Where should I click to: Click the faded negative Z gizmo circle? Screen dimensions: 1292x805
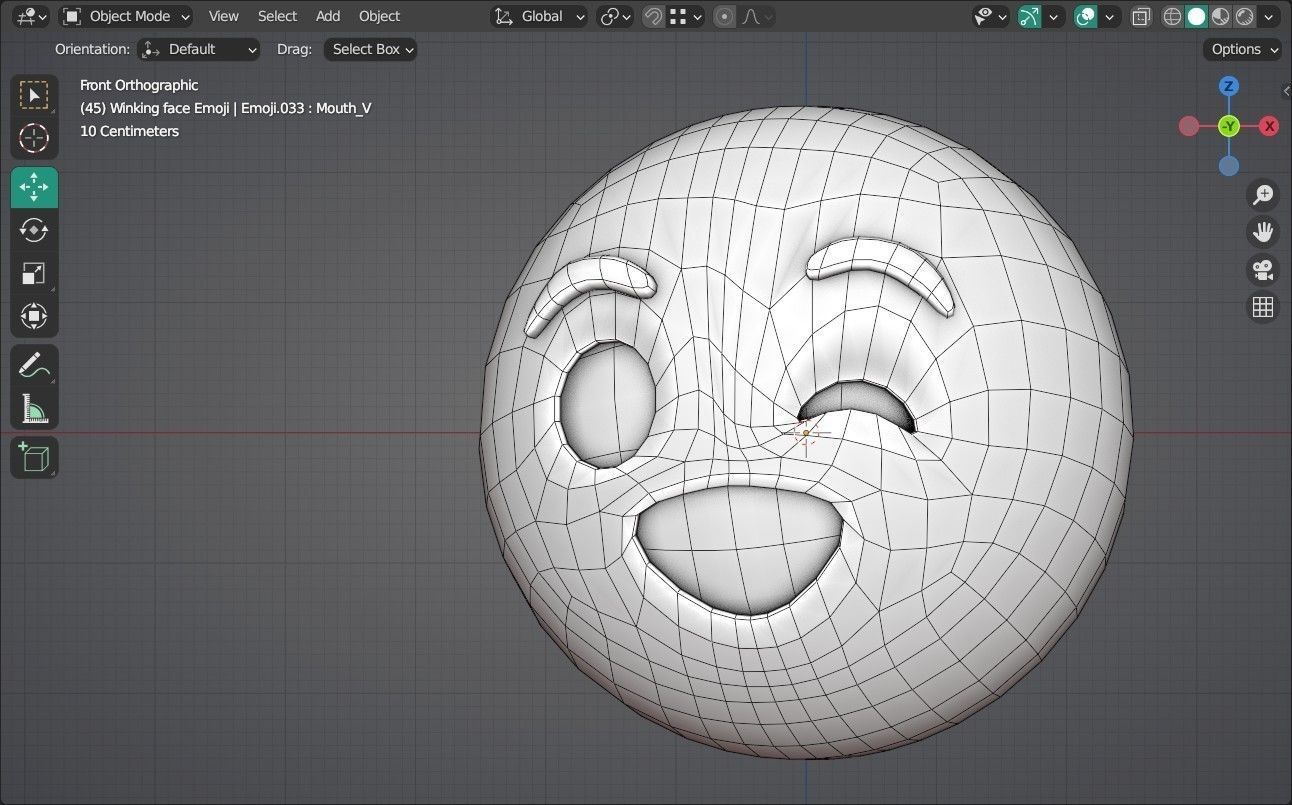[1229, 166]
